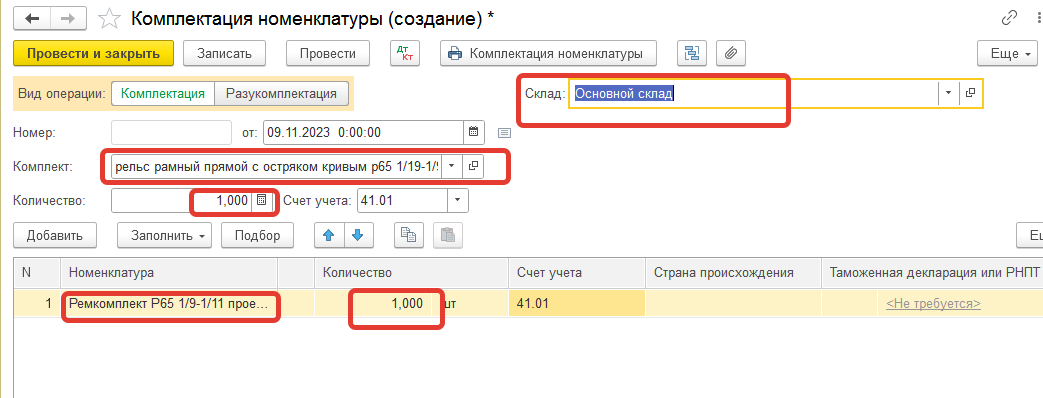
Task: Click the unit cell шт in row 1
Action: [x=470, y=303]
